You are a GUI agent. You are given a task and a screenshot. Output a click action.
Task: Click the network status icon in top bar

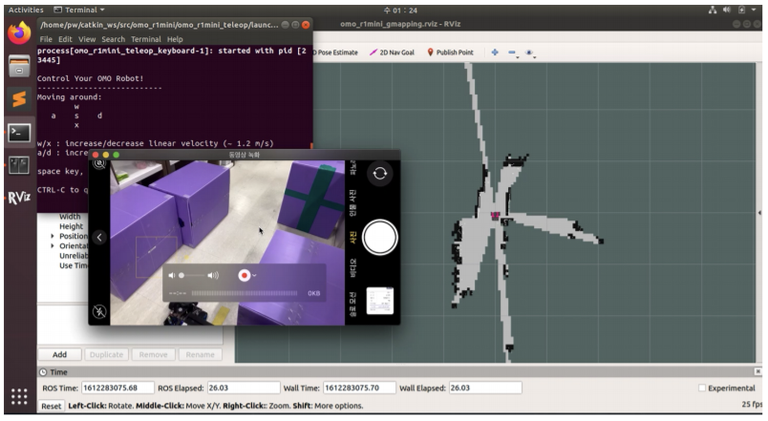(x=713, y=10)
